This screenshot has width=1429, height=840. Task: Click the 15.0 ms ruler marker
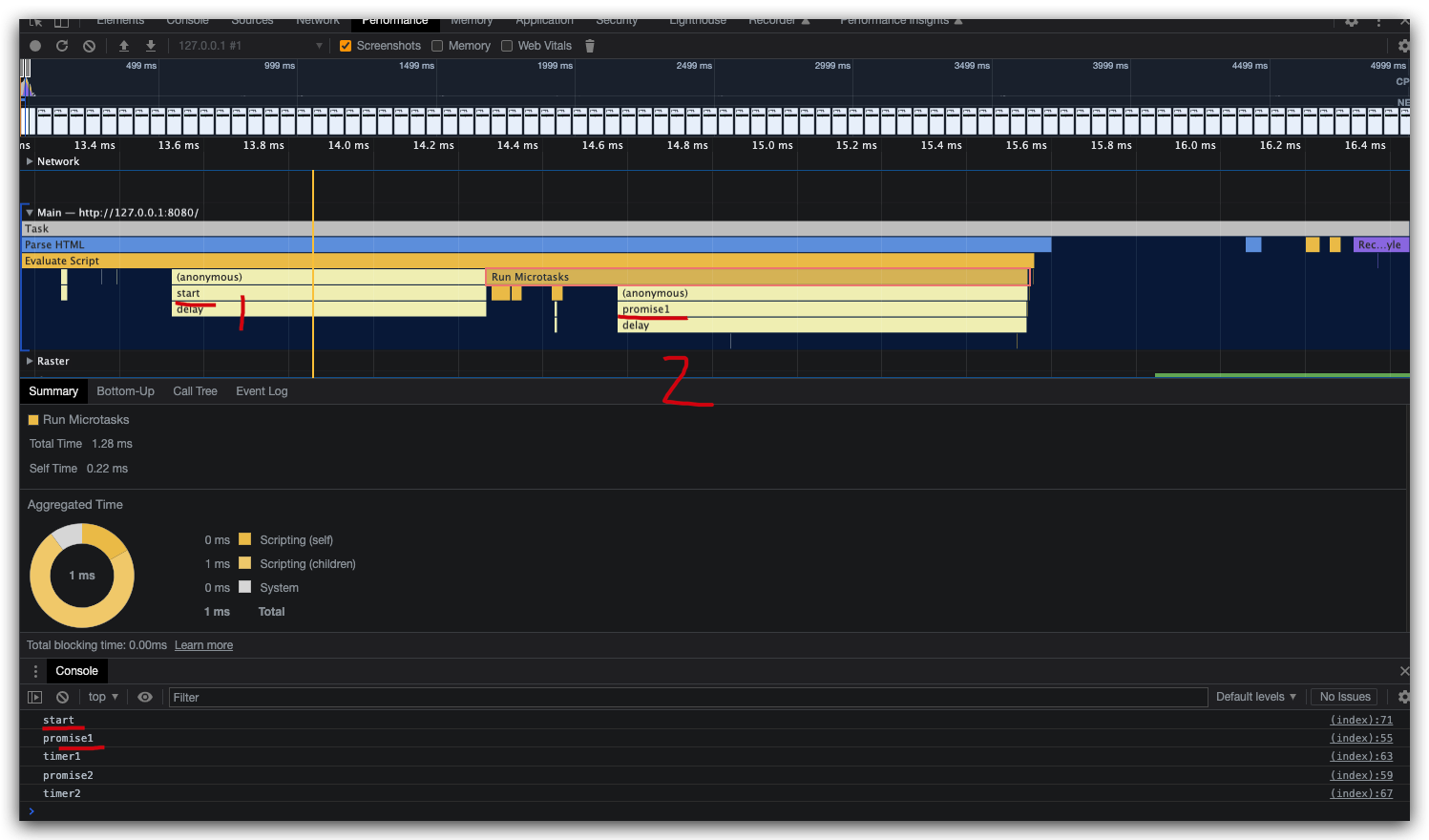[x=772, y=145]
